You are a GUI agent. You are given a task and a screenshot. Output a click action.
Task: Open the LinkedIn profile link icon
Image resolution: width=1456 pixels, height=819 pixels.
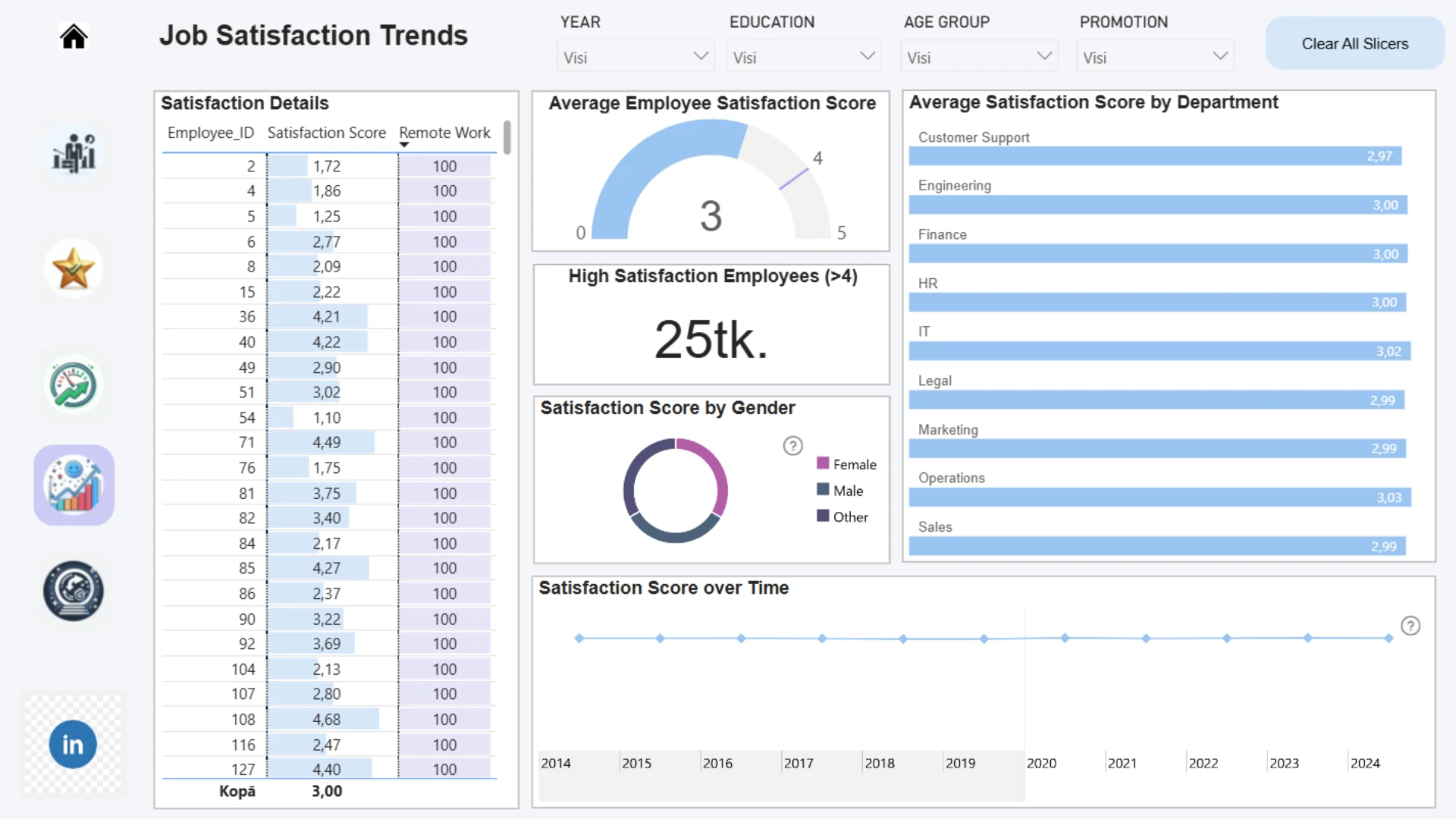pos(73,745)
